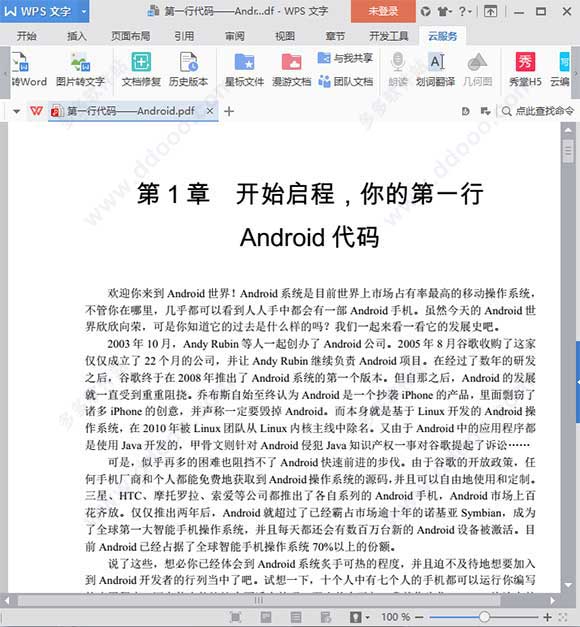Toggle eye-protection lightbulb mode icon
580x627 pixels.
pyautogui.click(x=356, y=617)
